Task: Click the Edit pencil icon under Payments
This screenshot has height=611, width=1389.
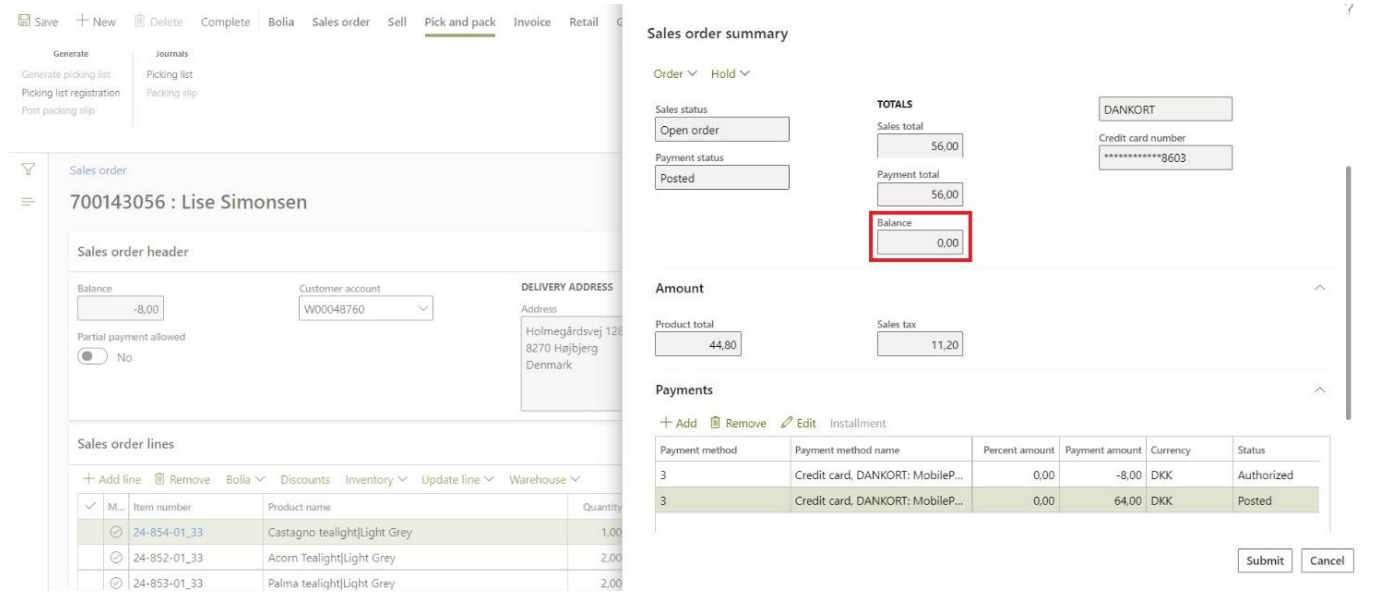Action: [x=787, y=423]
